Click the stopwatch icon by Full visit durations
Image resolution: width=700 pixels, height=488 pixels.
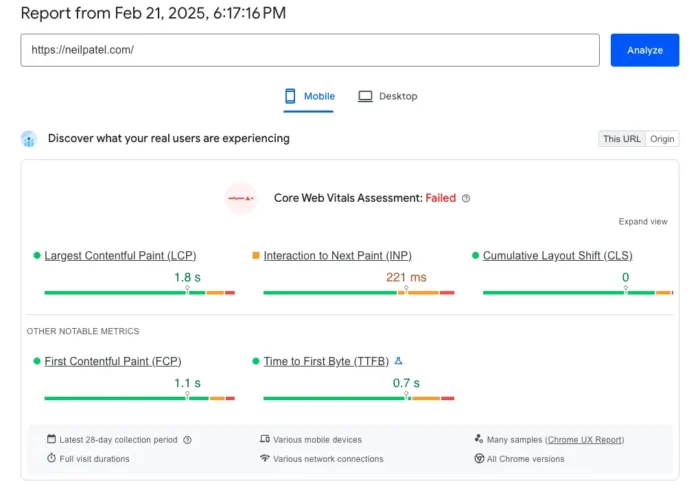[x=51, y=458]
